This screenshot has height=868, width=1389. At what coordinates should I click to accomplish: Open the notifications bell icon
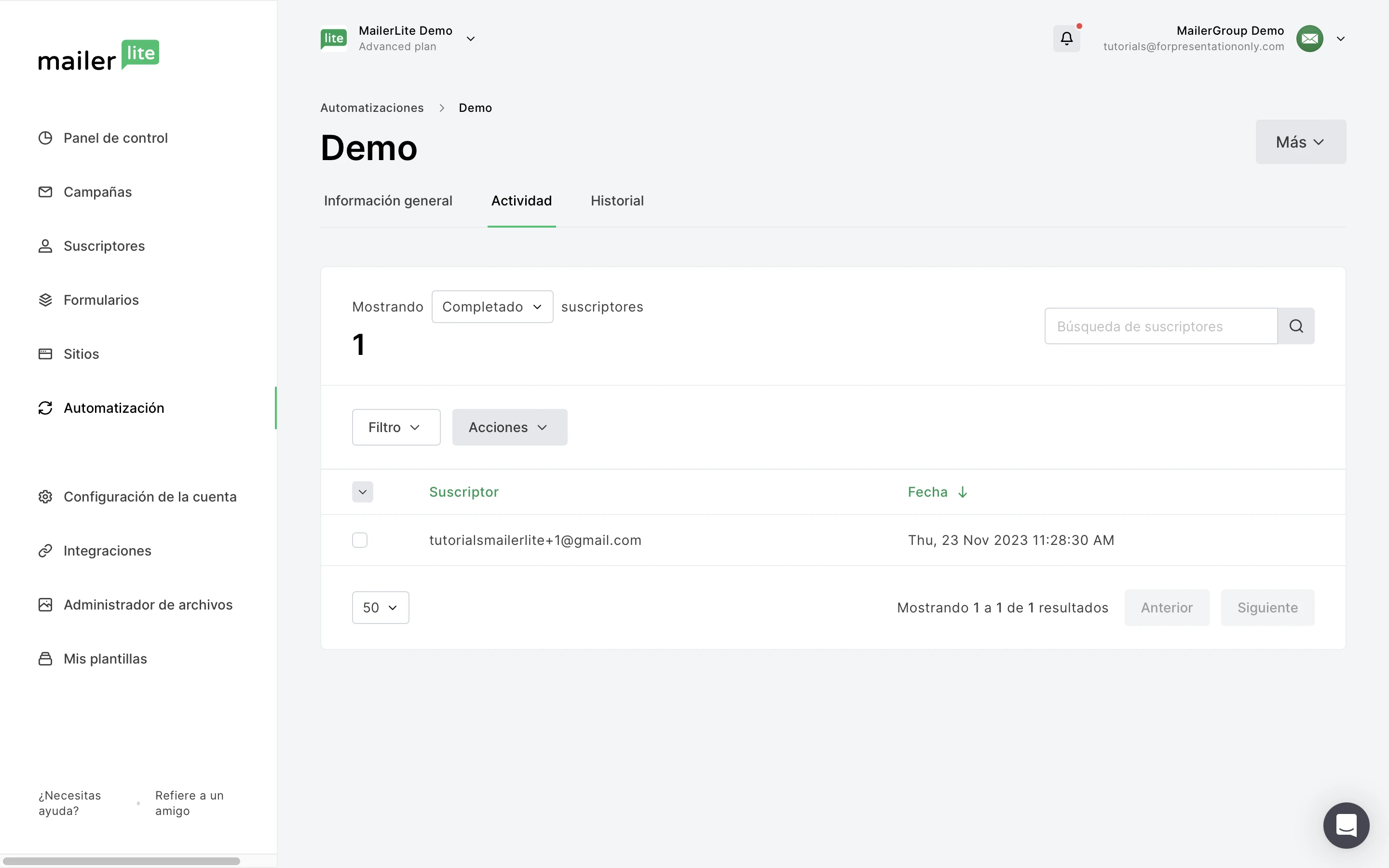(1066, 39)
